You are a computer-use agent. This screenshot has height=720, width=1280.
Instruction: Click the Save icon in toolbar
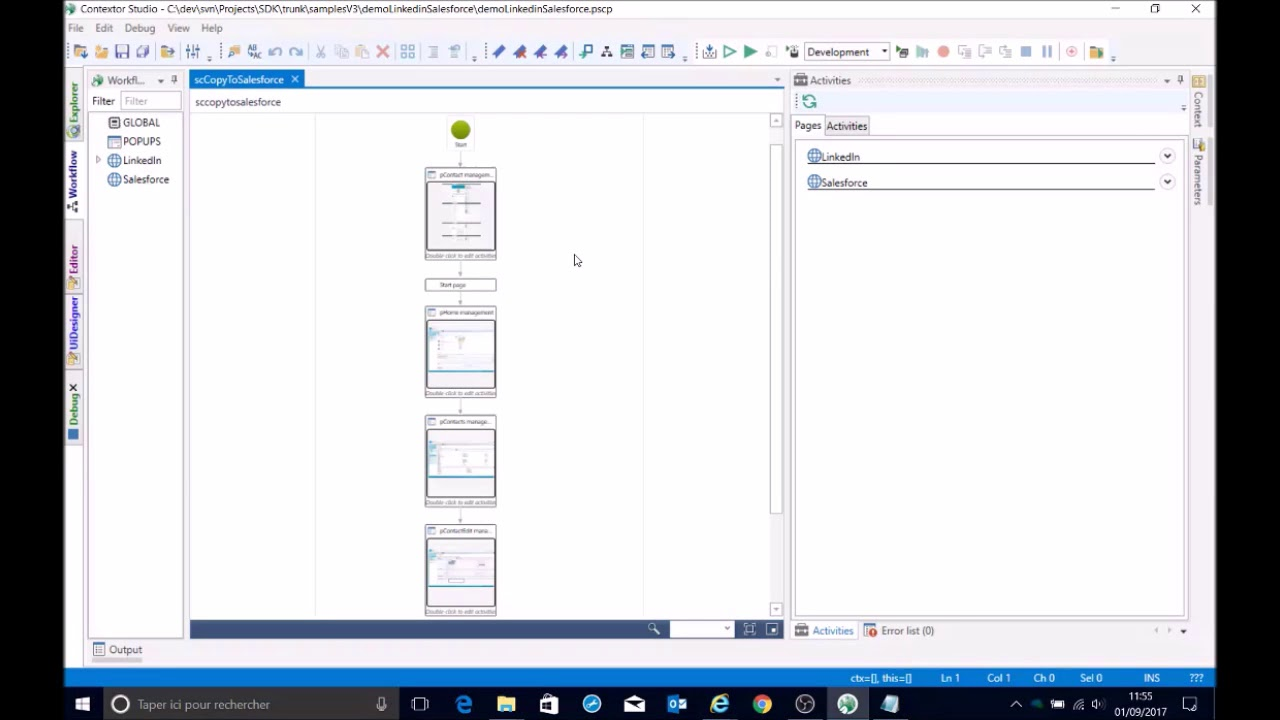122,52
